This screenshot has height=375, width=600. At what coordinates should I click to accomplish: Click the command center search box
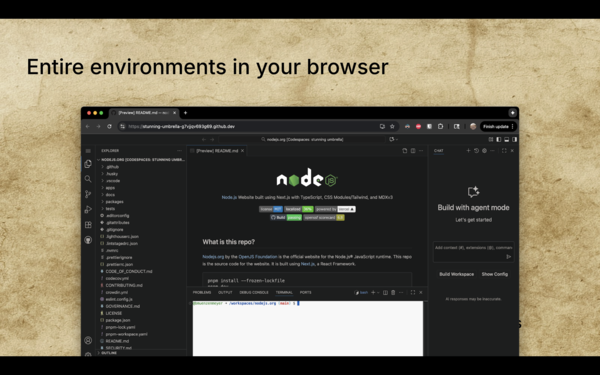(302, 139)
